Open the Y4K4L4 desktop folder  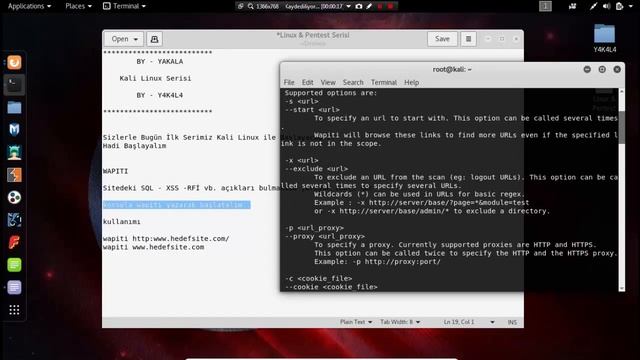pos(604,38)
